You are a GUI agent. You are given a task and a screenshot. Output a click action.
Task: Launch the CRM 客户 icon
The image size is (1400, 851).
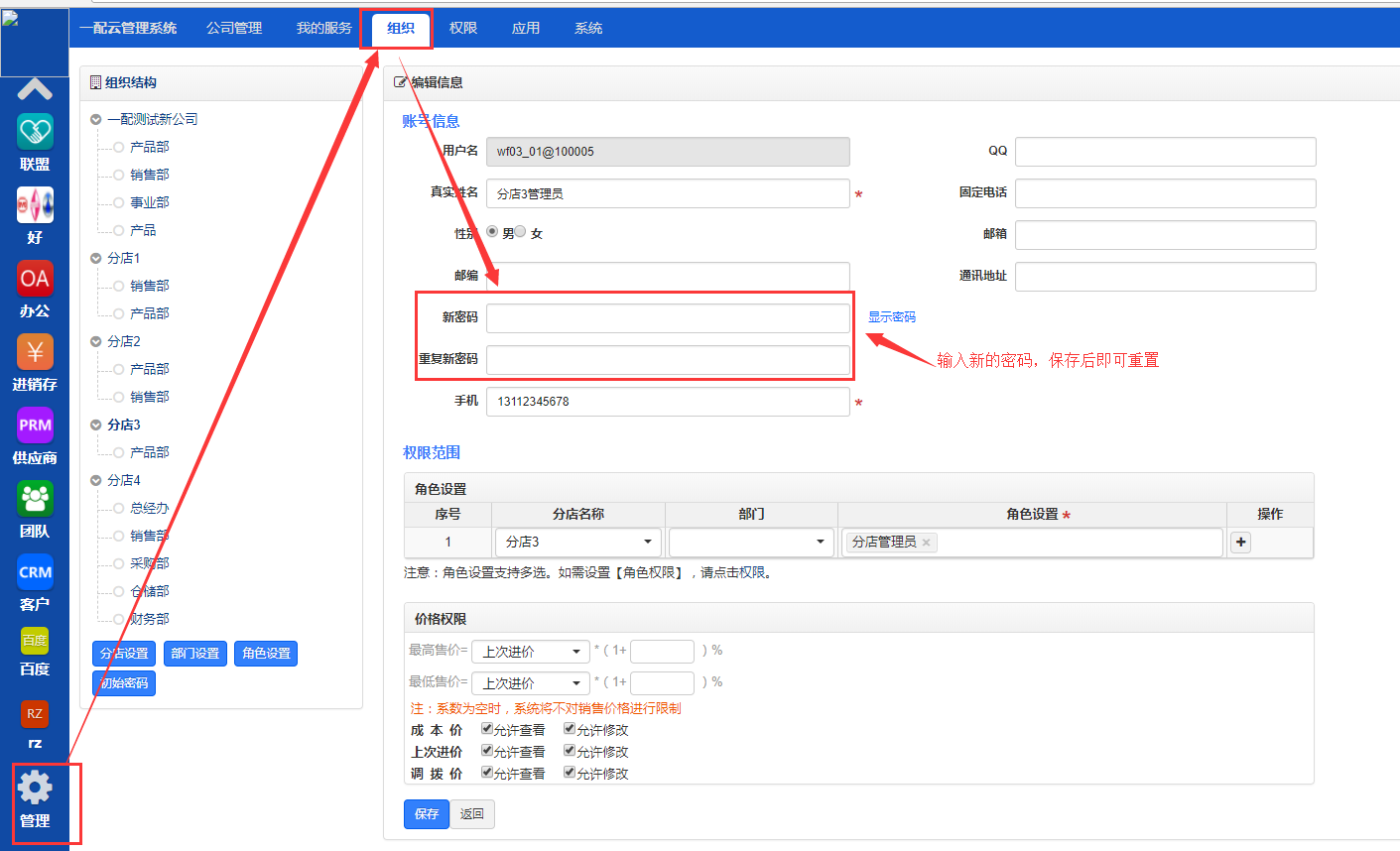click(x=35, y=572)
